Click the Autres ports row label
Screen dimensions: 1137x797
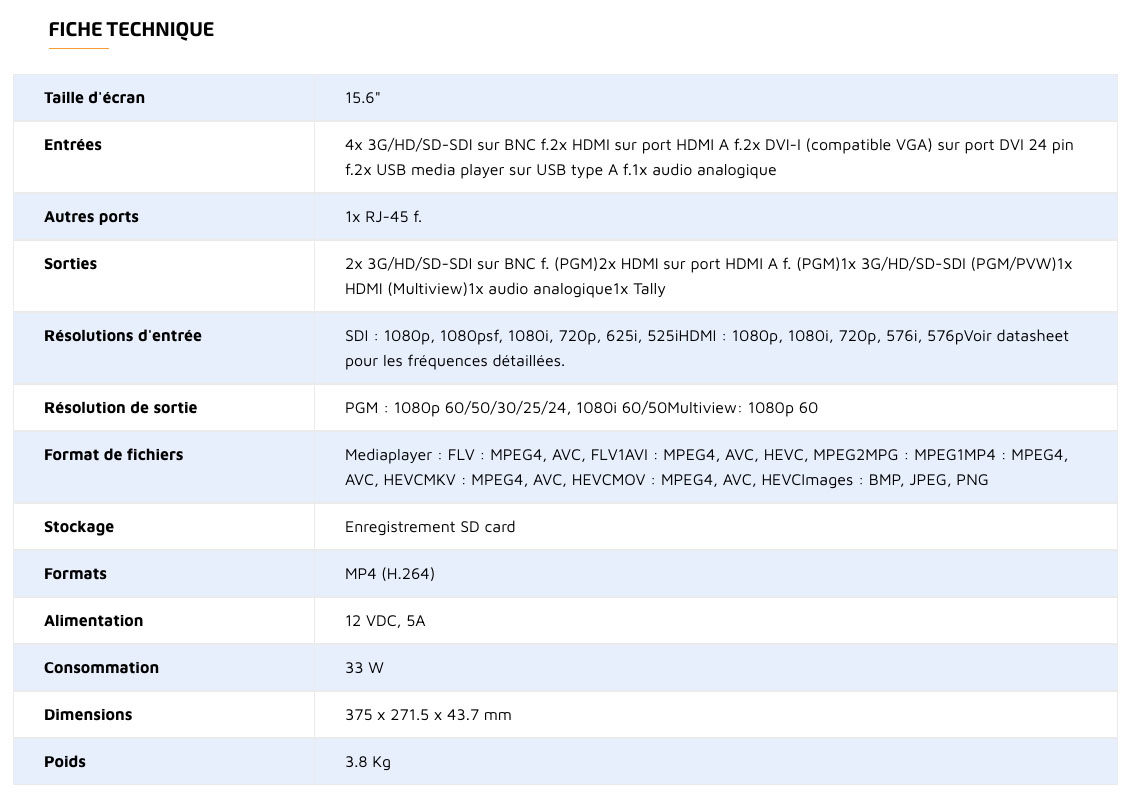click(91, 217)
